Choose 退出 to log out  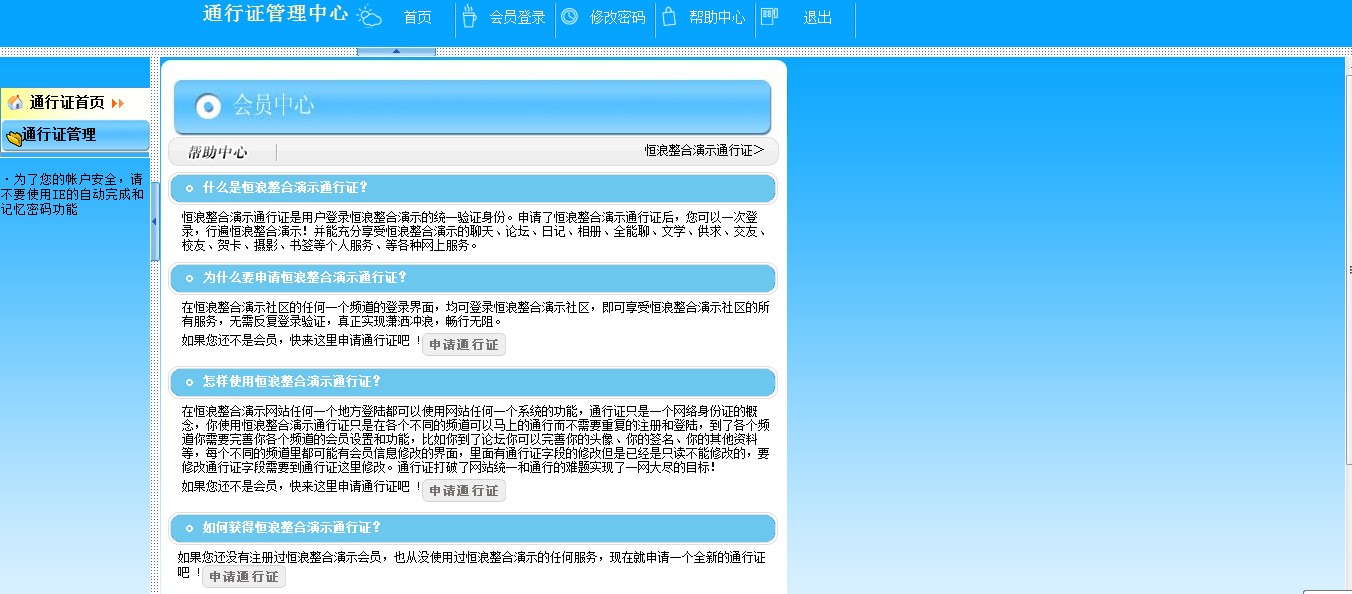[817, 17]
